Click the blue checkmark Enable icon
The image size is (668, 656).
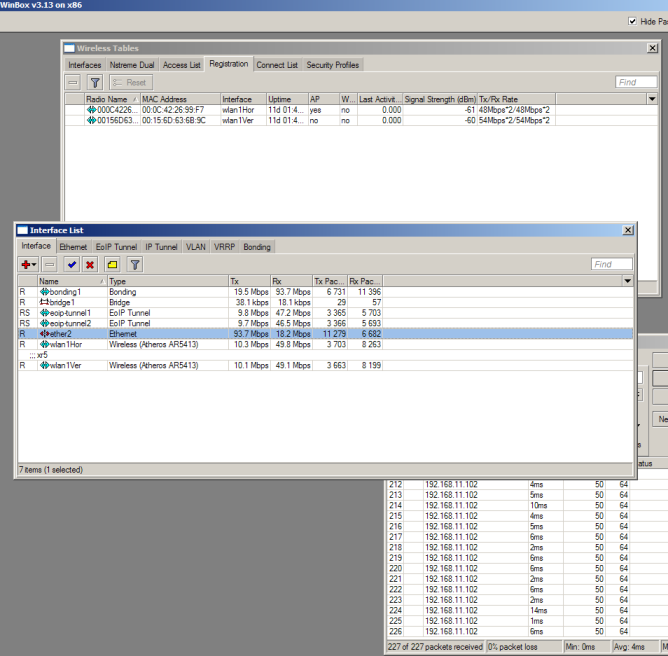point(71,264)
